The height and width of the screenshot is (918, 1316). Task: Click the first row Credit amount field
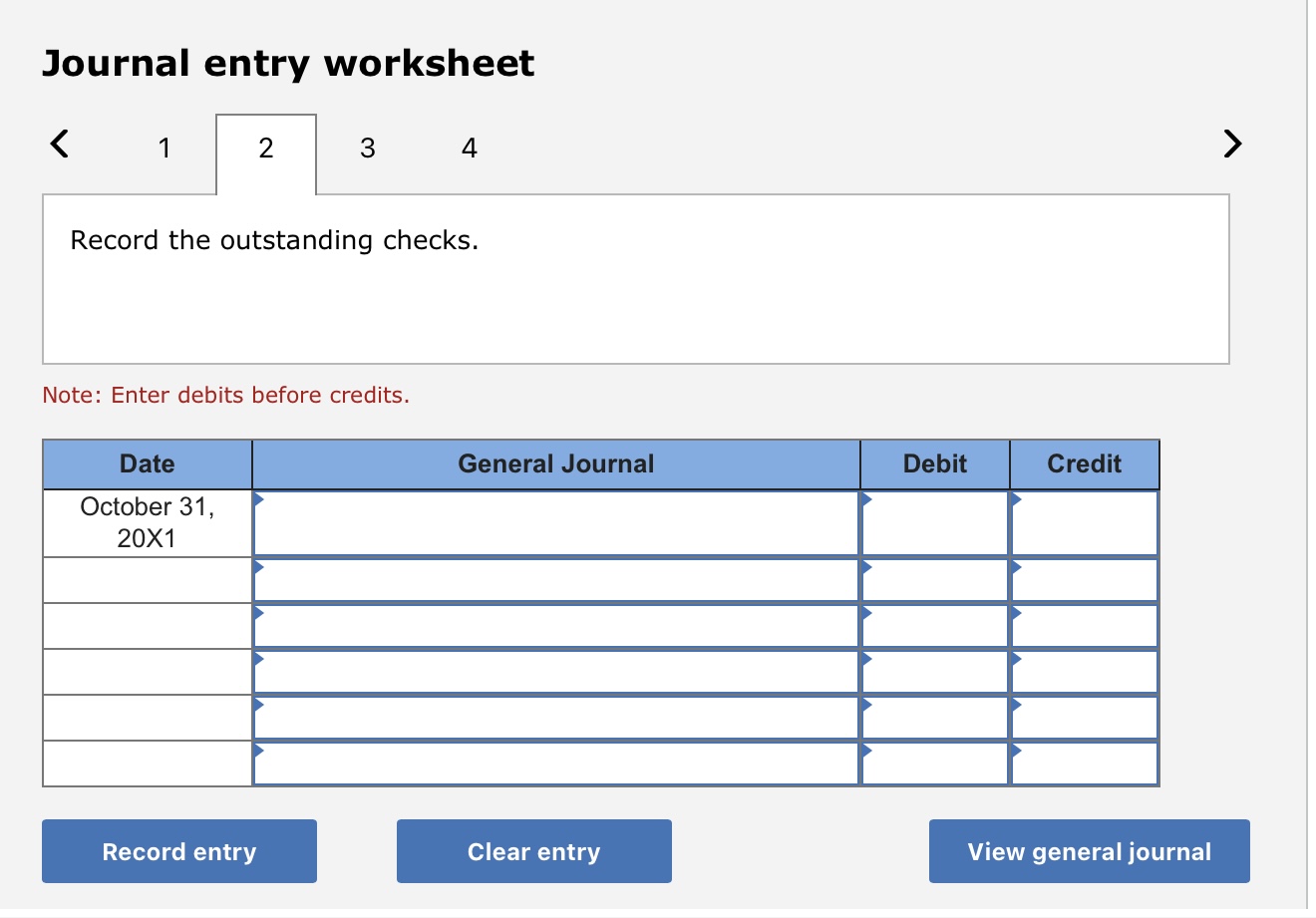[x=1084, y=522]
